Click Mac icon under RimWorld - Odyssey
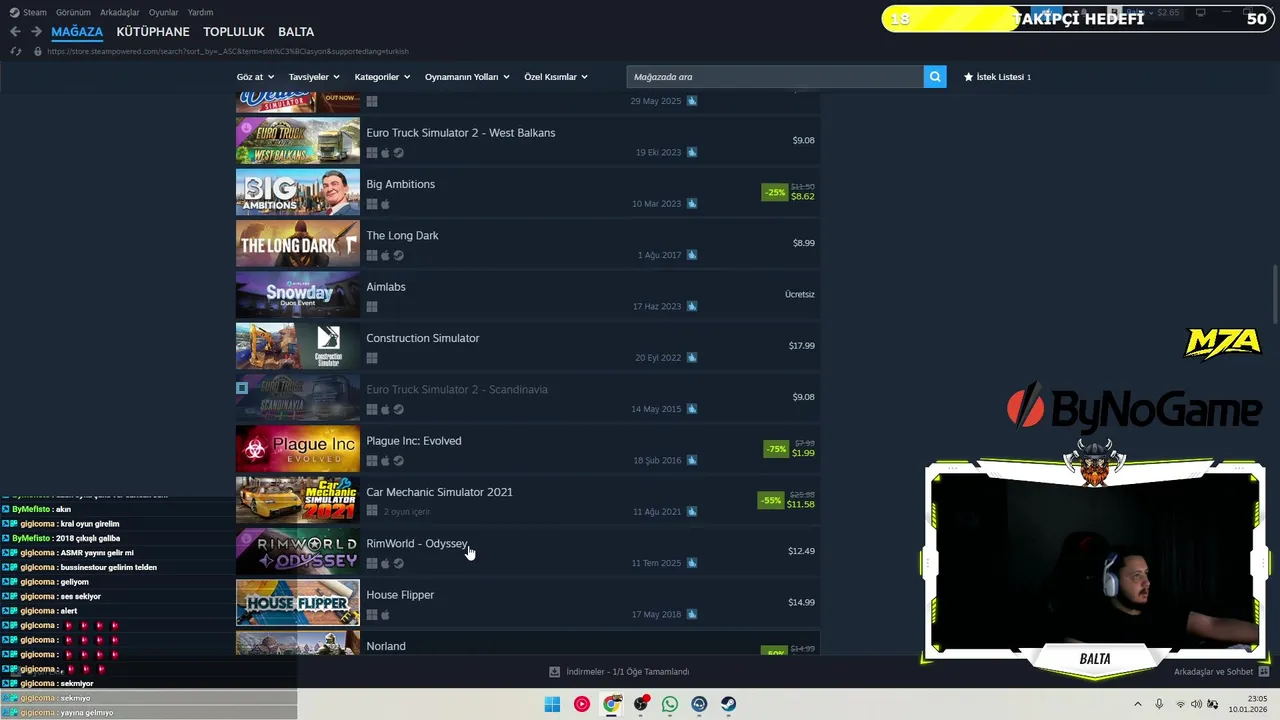Image resolution: width=1280 pixels, height=720 pixels. 385,564
